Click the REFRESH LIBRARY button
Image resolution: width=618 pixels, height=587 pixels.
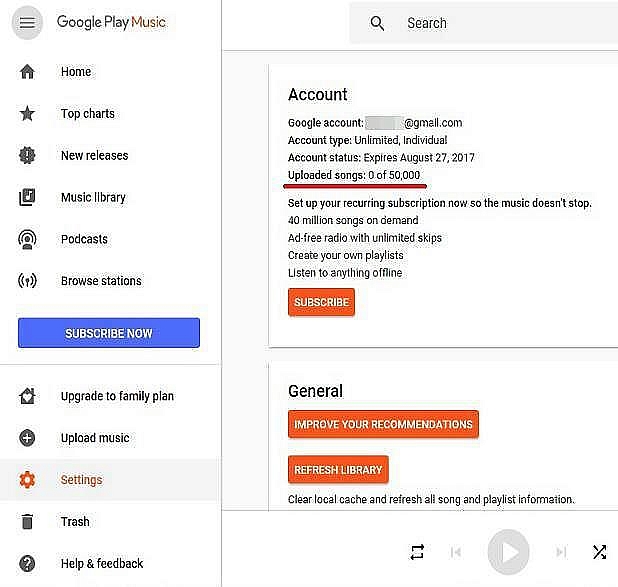click(x=338, y=470)
